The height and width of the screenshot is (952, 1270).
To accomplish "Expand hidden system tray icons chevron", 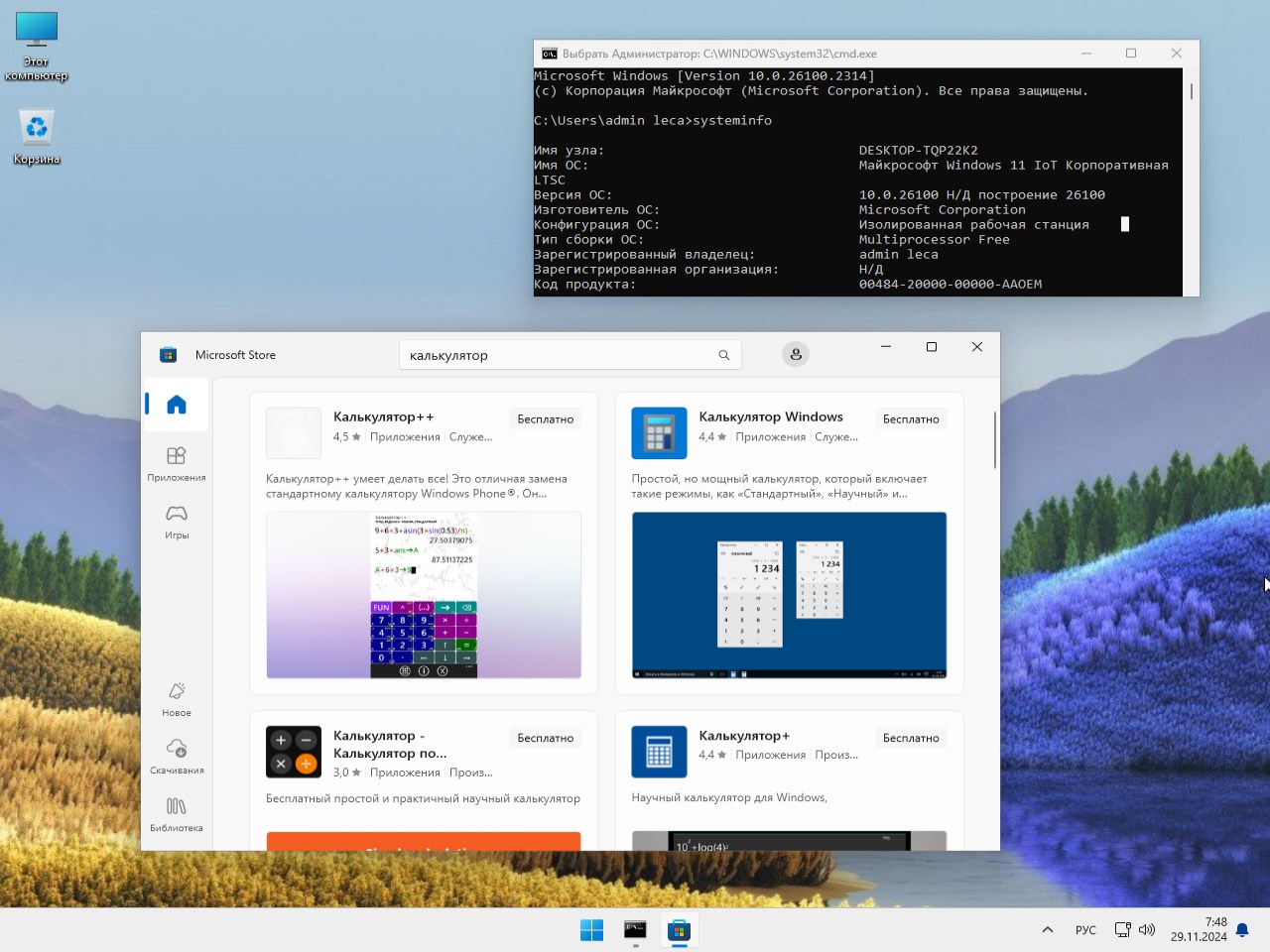I will click(1047, 930).
